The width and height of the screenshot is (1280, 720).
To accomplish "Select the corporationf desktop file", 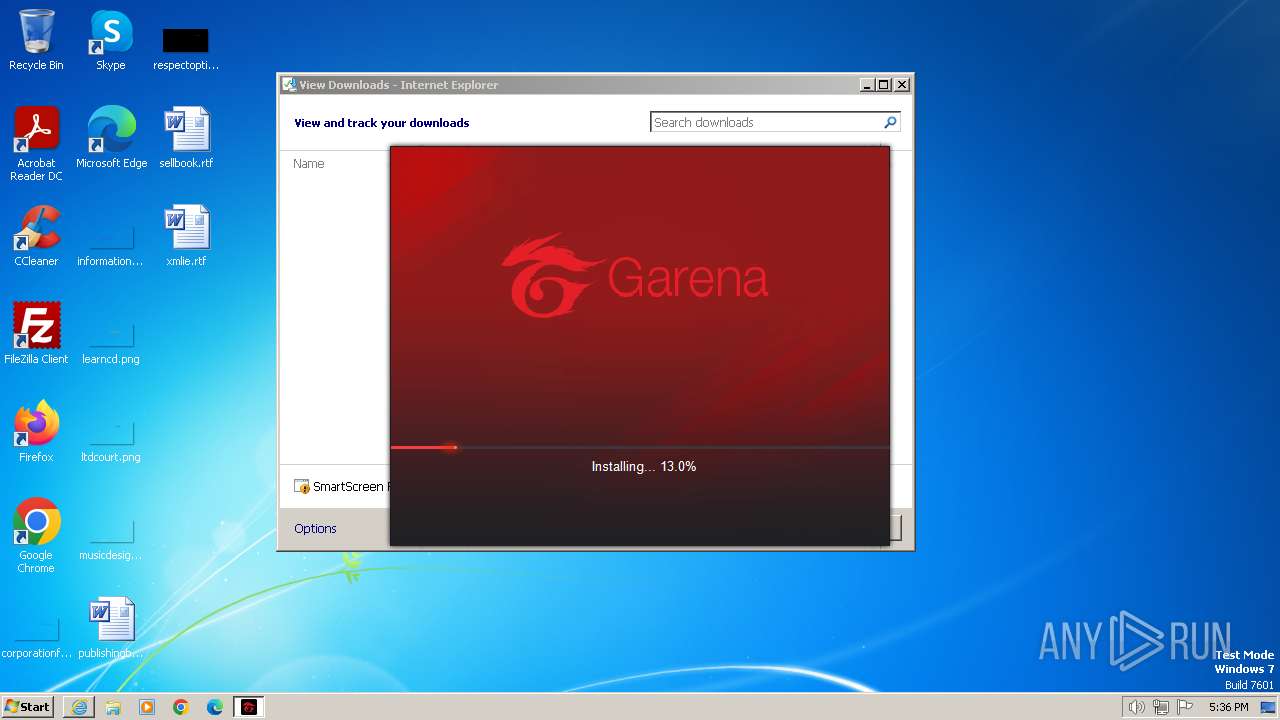I will pyautogui.click(x=36, y=636).
